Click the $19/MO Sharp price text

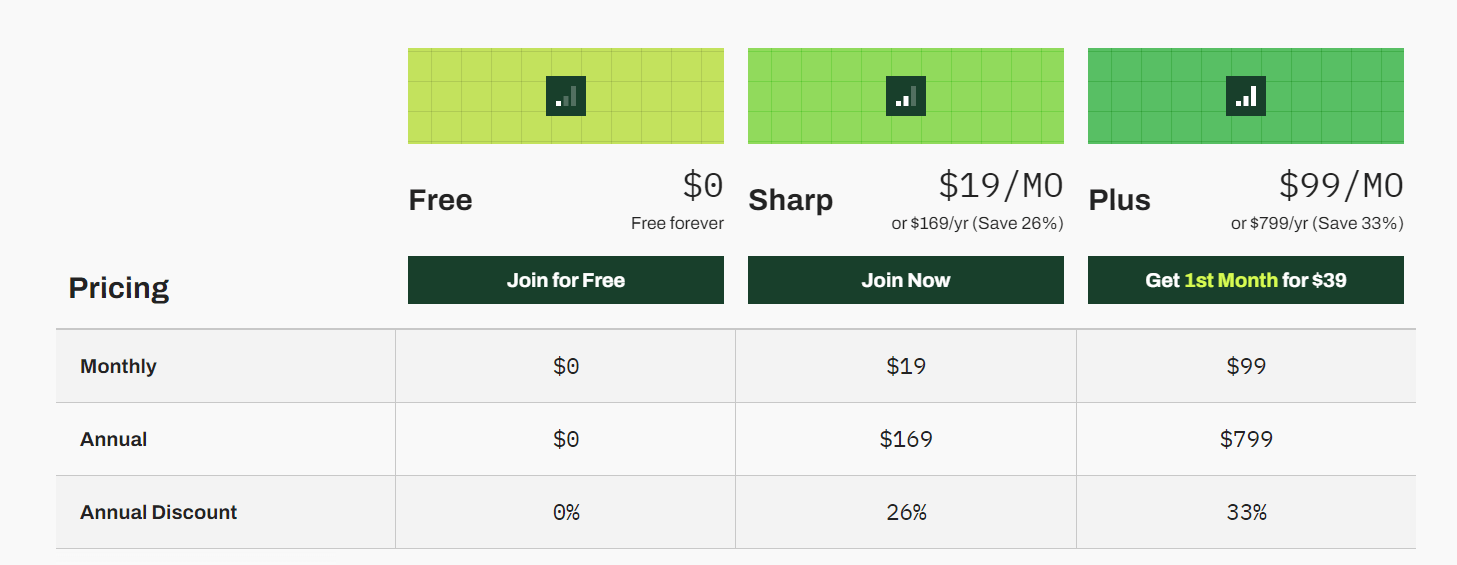coord(1000,185)
